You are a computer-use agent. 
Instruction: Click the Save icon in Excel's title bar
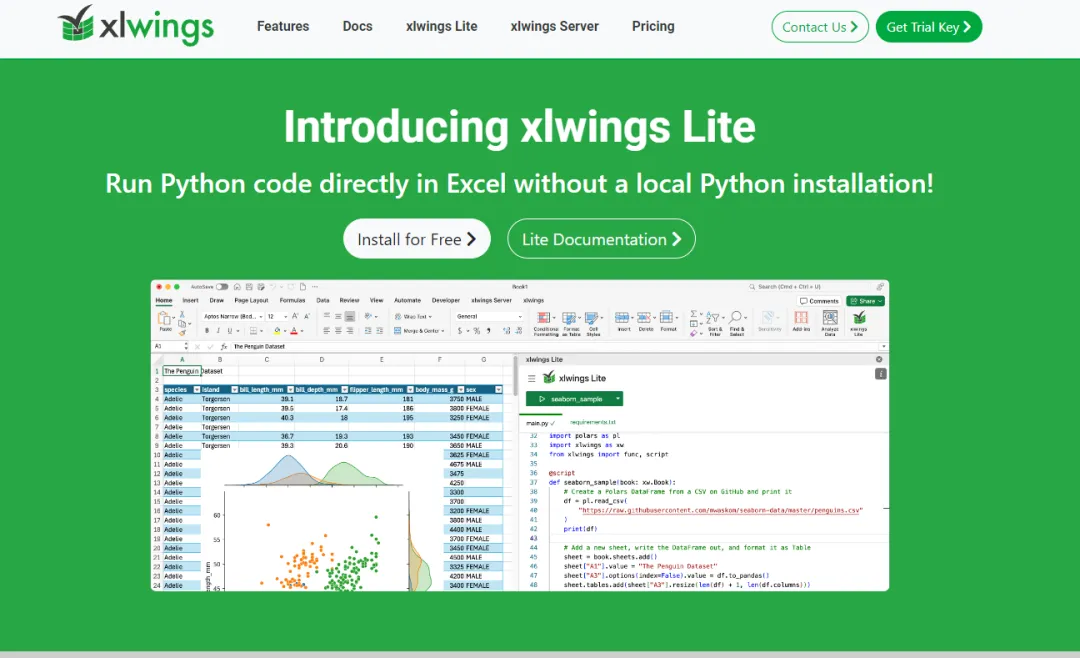[x=249, y=287]
